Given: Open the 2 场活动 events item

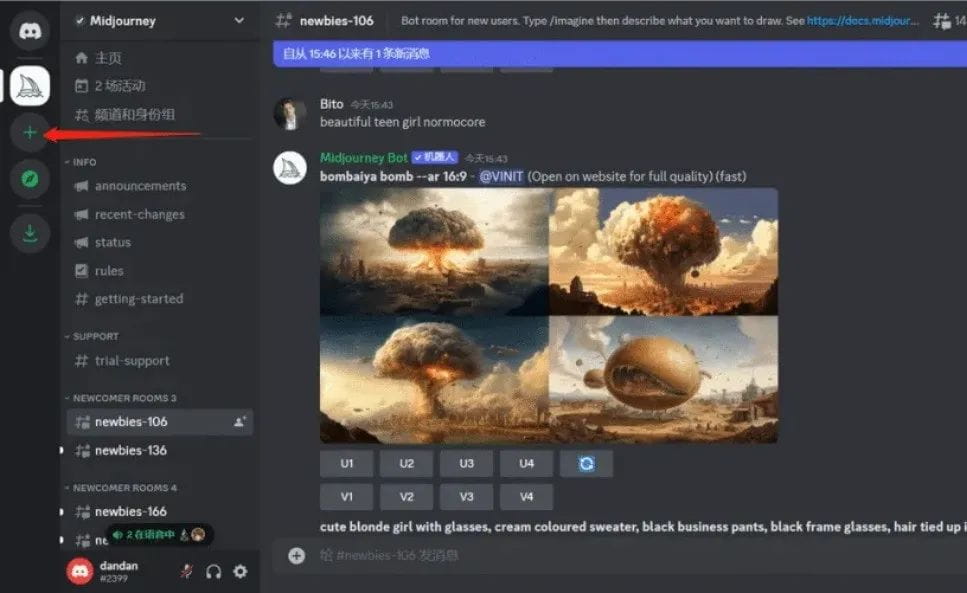Looking at the screenshot, I should tap(110, 86).
